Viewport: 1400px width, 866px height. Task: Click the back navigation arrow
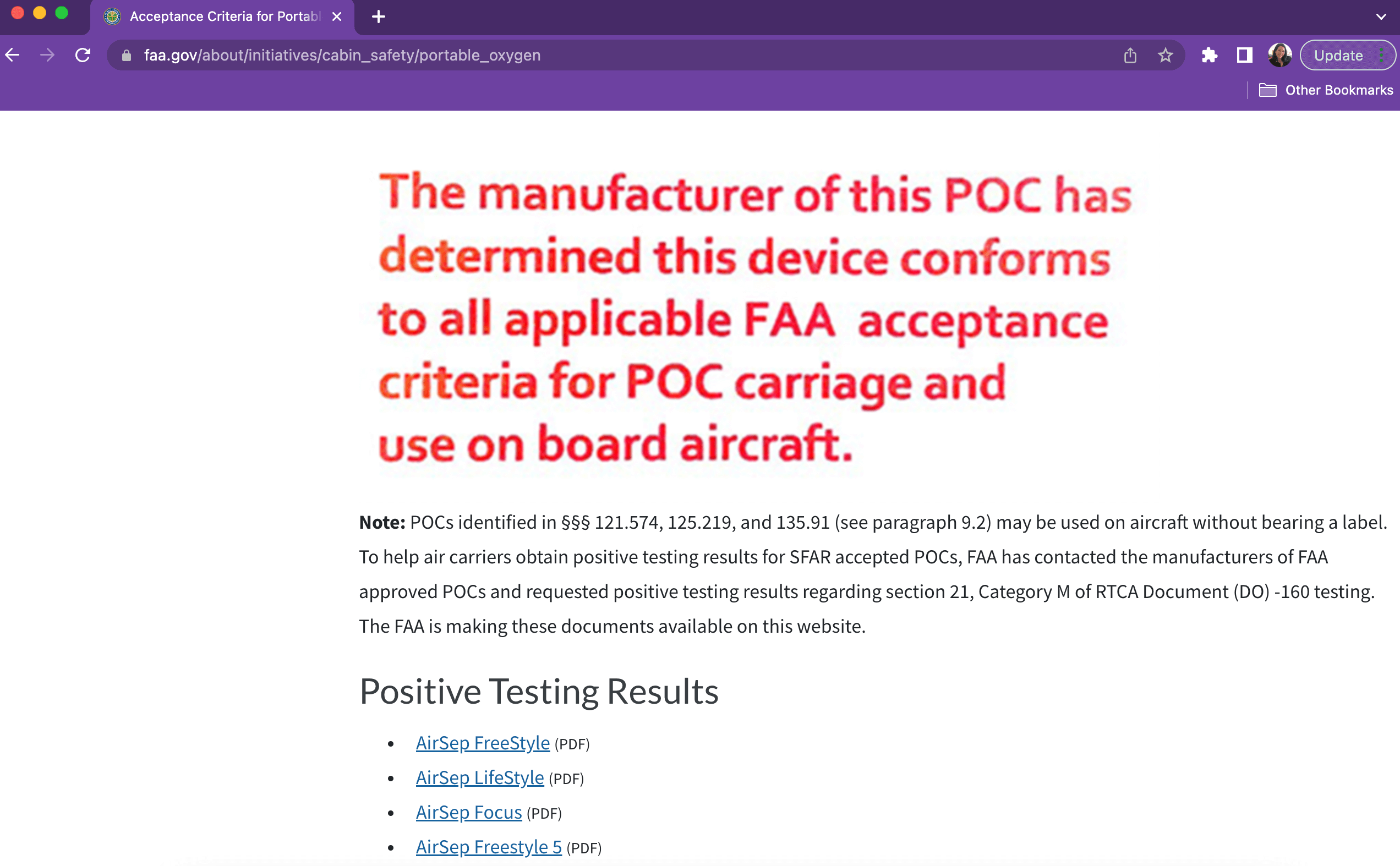15,55
